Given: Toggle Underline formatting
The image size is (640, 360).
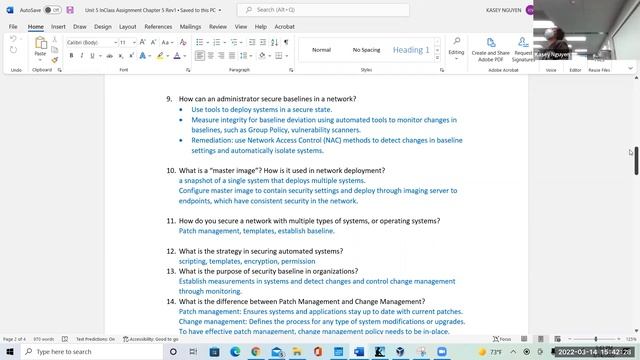Looking at the screenshot, I should pyautogui.click(x=92, y=56).
